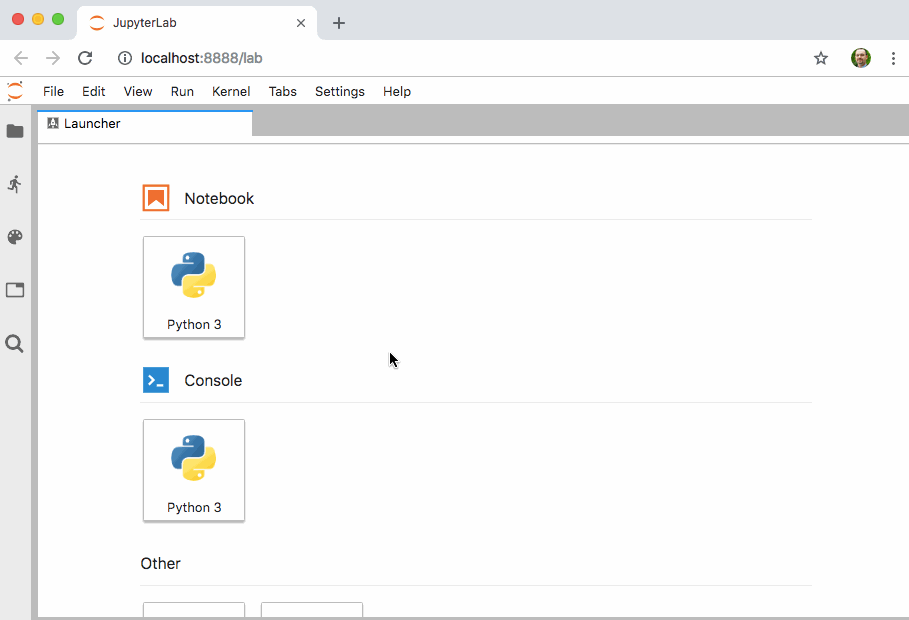Click the Notebook section heading text
The height and width of the screenshot is (620, 909).
tap(219, 198)
